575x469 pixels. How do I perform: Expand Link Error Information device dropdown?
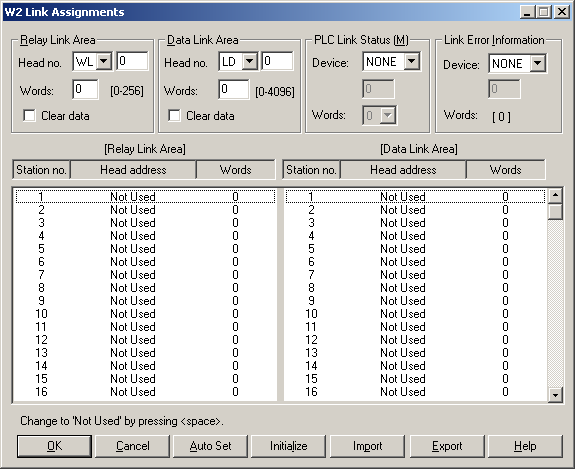[x=538, y=63]
